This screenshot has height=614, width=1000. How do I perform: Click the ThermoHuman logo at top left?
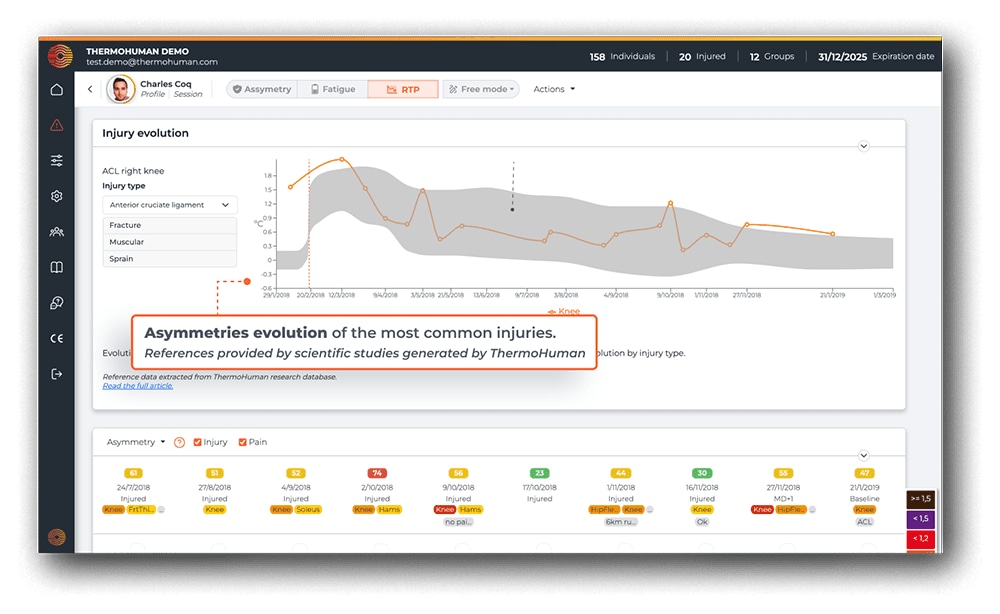[60, 56]
